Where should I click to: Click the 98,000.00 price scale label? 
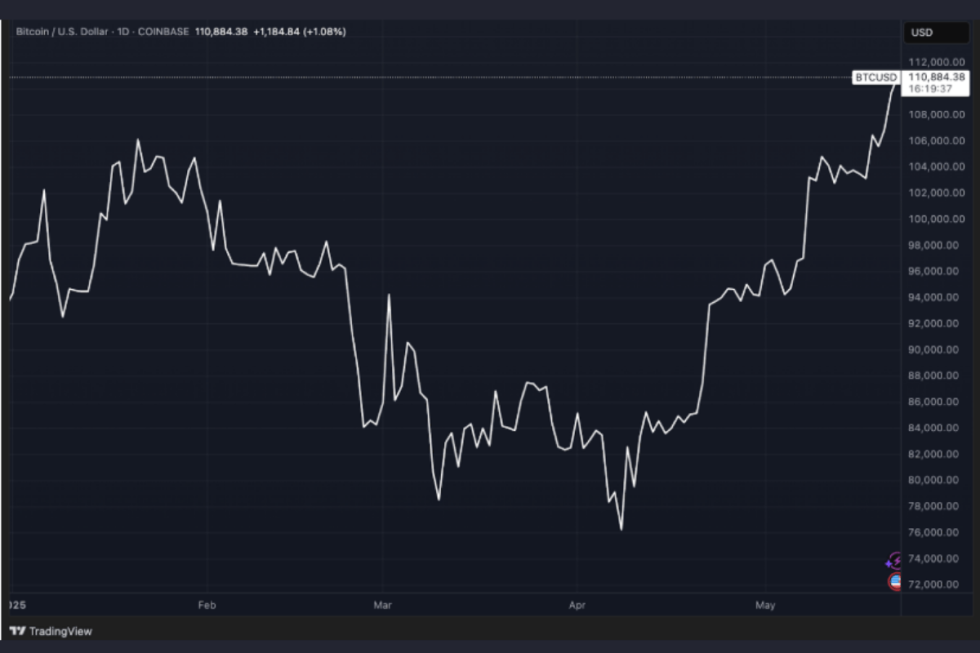933,245
